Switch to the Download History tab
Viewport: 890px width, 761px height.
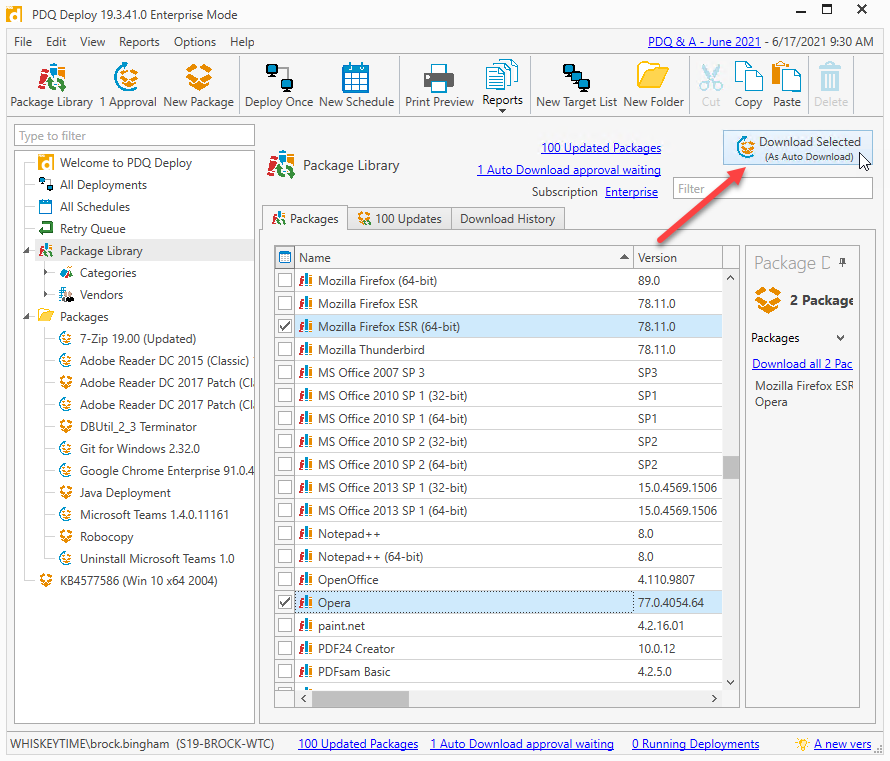tap(507, 219)
